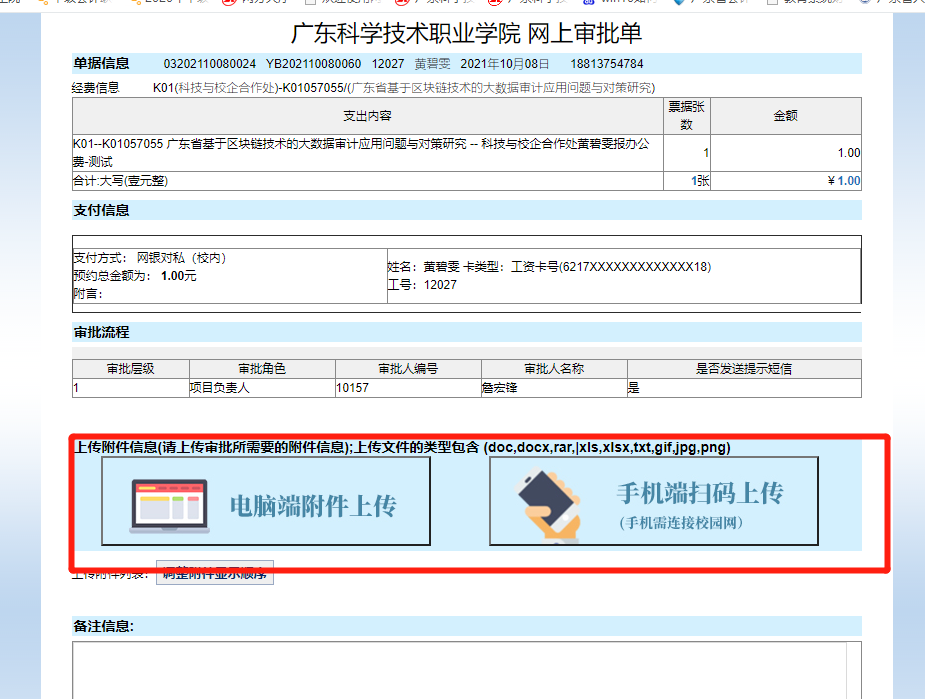Click the 项目负责人 role cell
Image resolution: width=925 pixels, height=699 pixels.
pyautogui.click(x=262, y=388)
